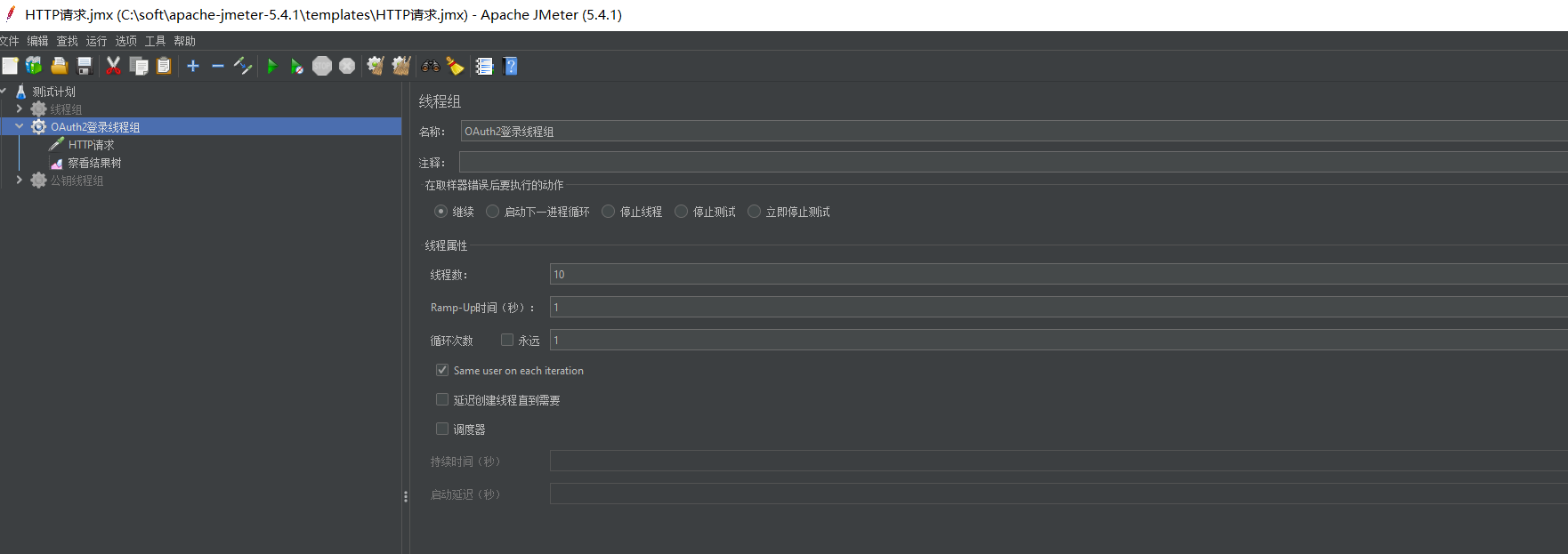The width and height of the screenshot is (1568, 554).
Task: Click the 注释 comment input field
Action: [x=1014, y=162]
